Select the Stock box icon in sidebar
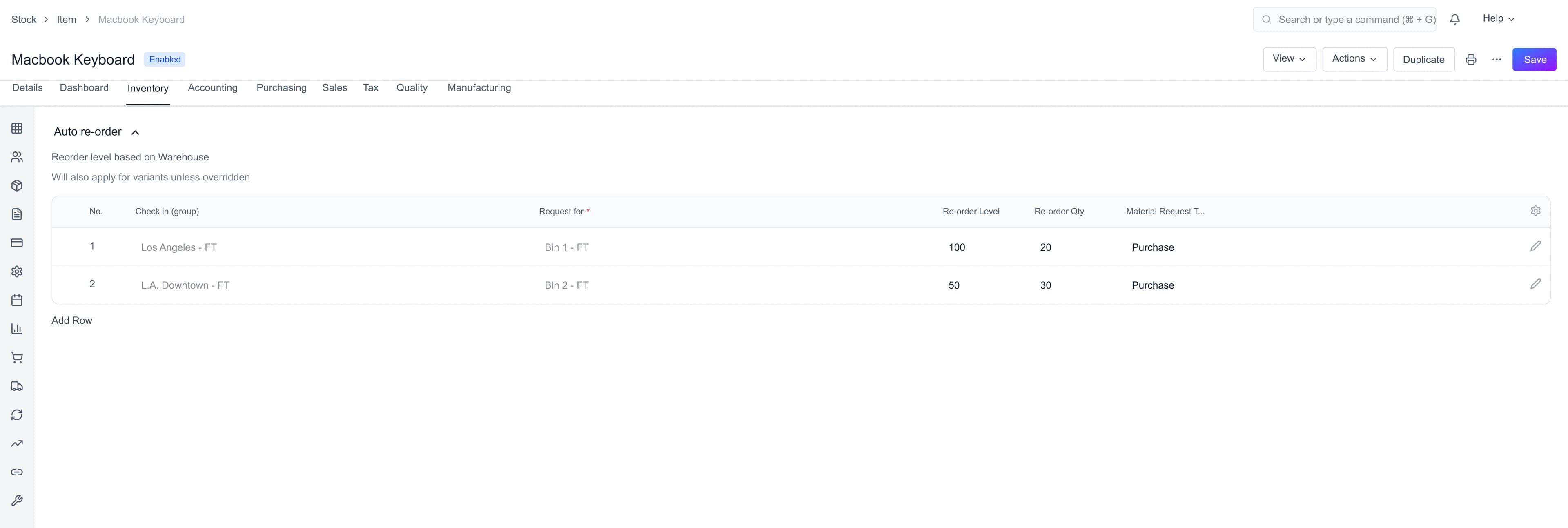 [17, 185]
